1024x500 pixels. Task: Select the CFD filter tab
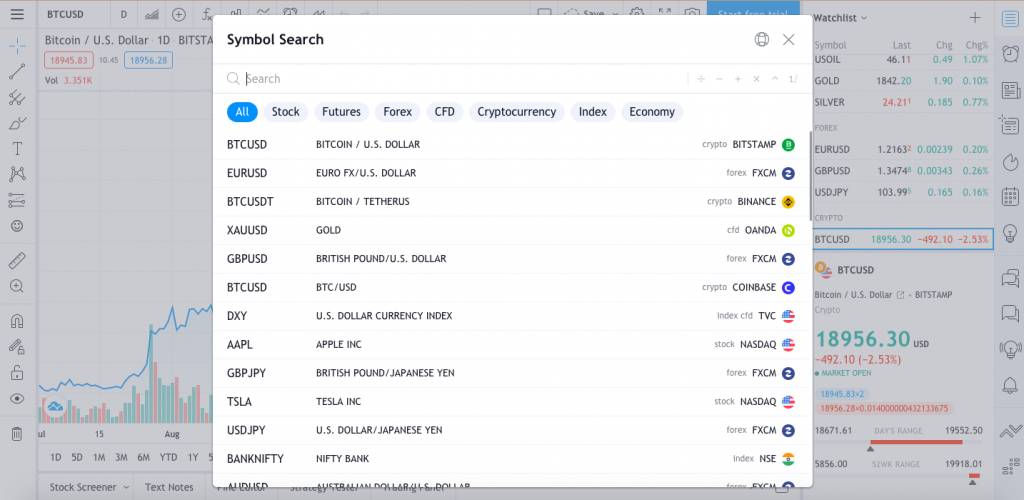445,112
